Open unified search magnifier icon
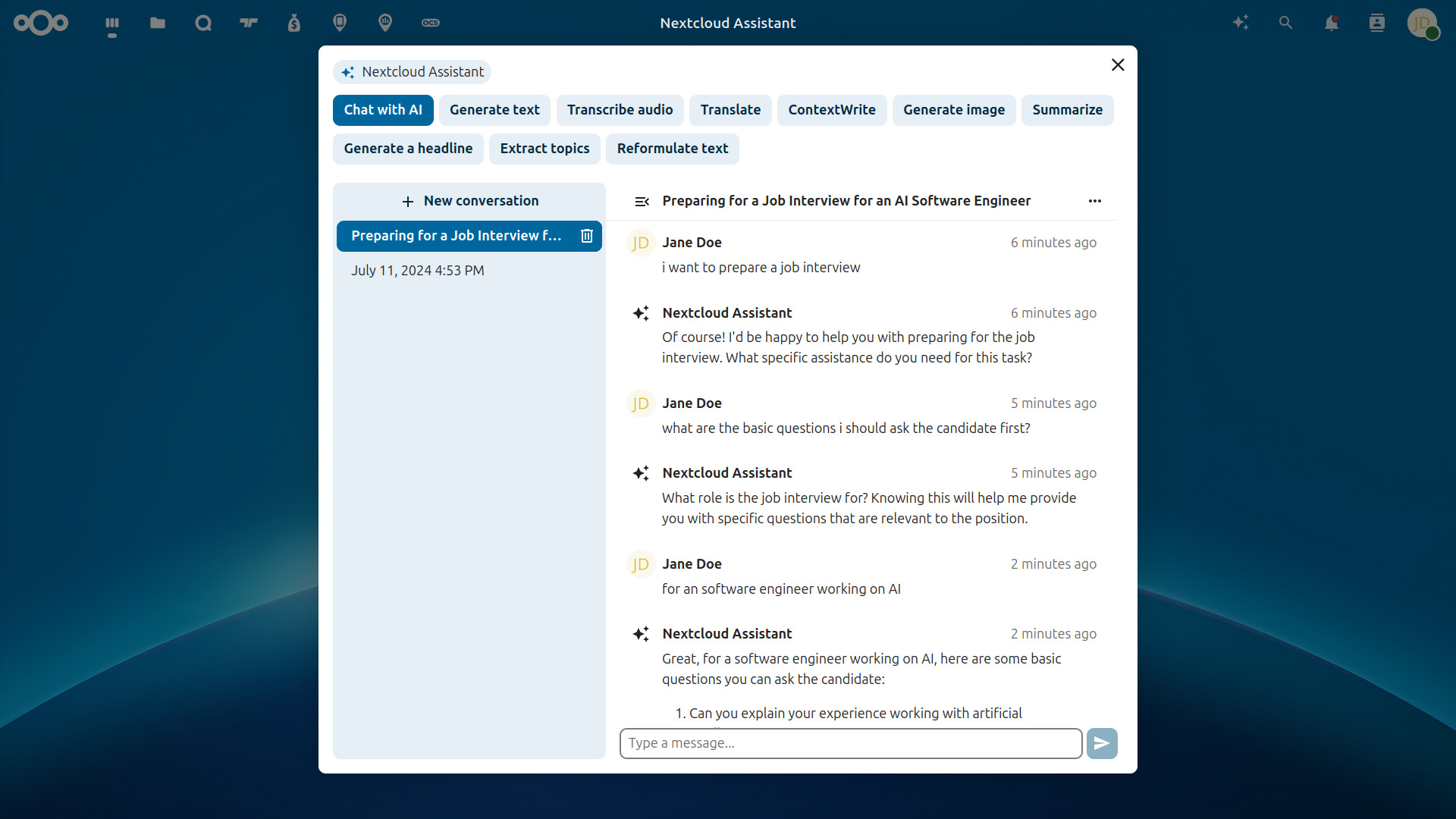Image resolution: width=1456 pixels, height=819 pixels. (x=1285, y=23)
